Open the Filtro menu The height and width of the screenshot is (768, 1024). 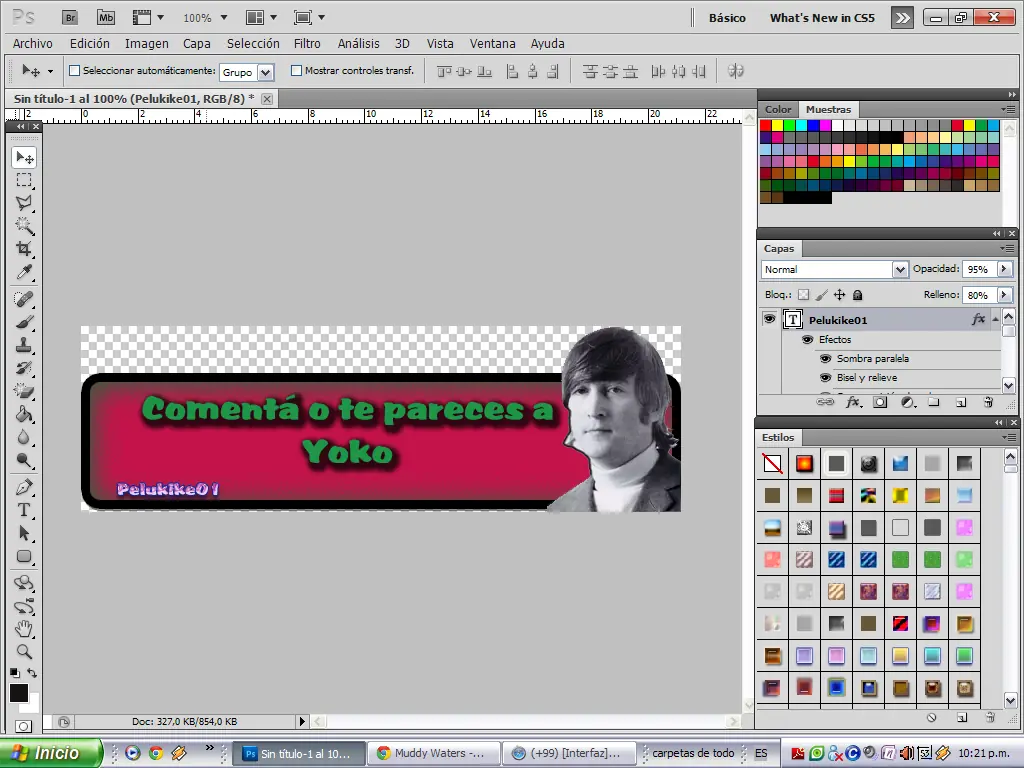[x=307, y=44]
